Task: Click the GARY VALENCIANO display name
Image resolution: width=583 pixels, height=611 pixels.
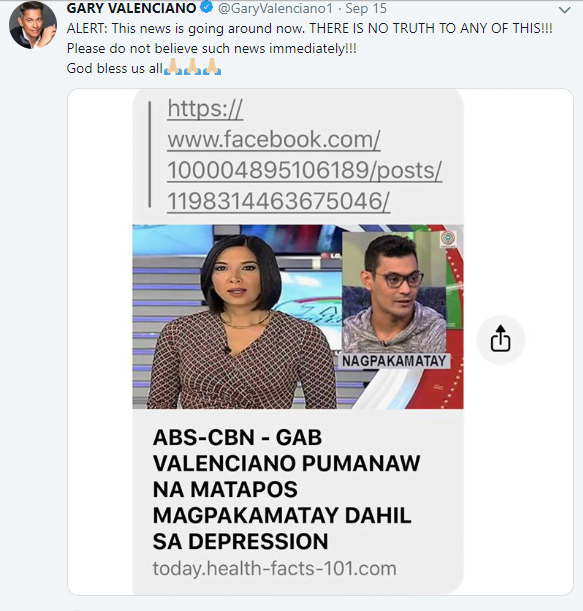Action: 131,8
